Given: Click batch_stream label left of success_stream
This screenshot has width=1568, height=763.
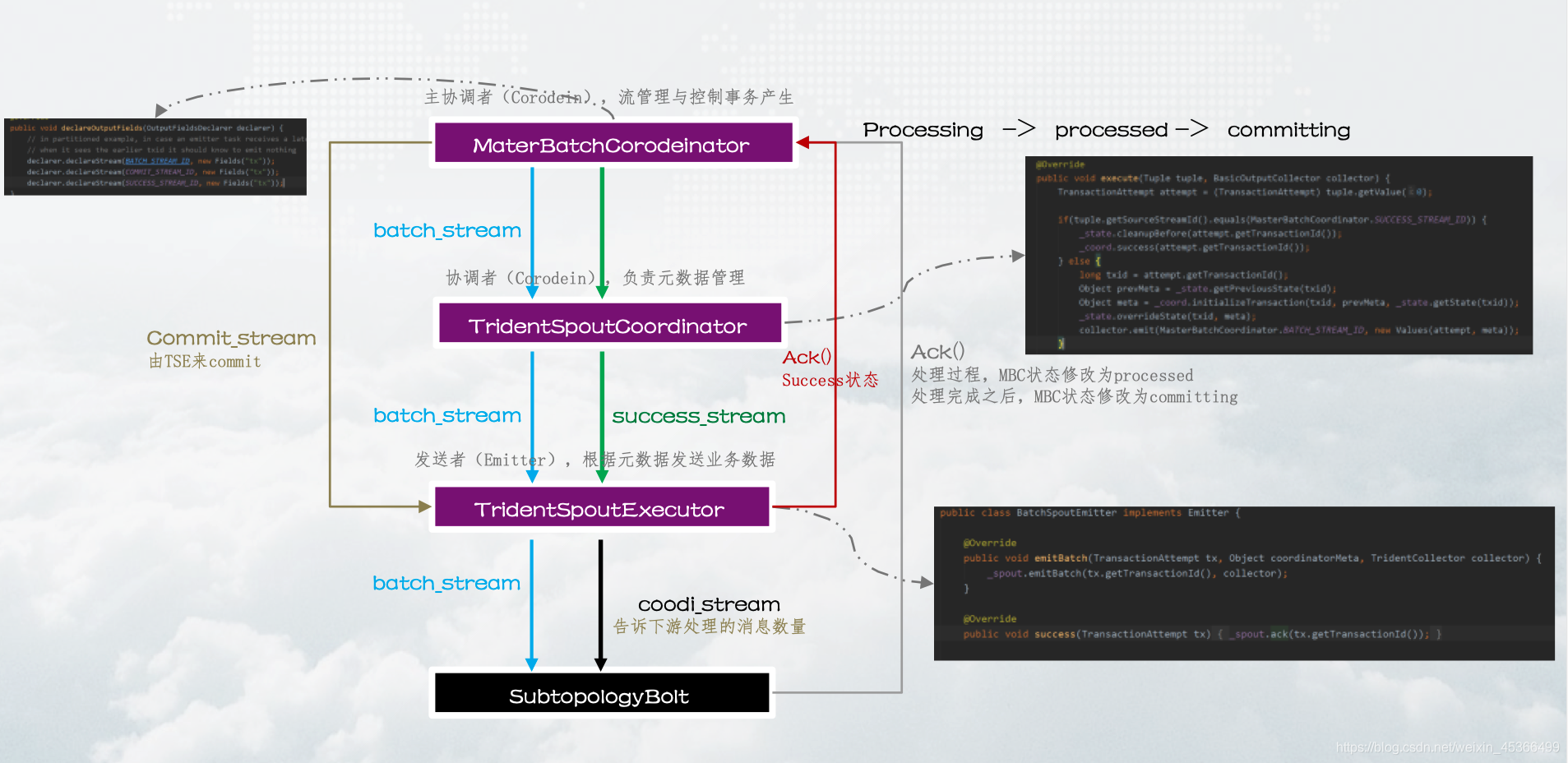Looking at the screenshot, I should click(446, 415).
